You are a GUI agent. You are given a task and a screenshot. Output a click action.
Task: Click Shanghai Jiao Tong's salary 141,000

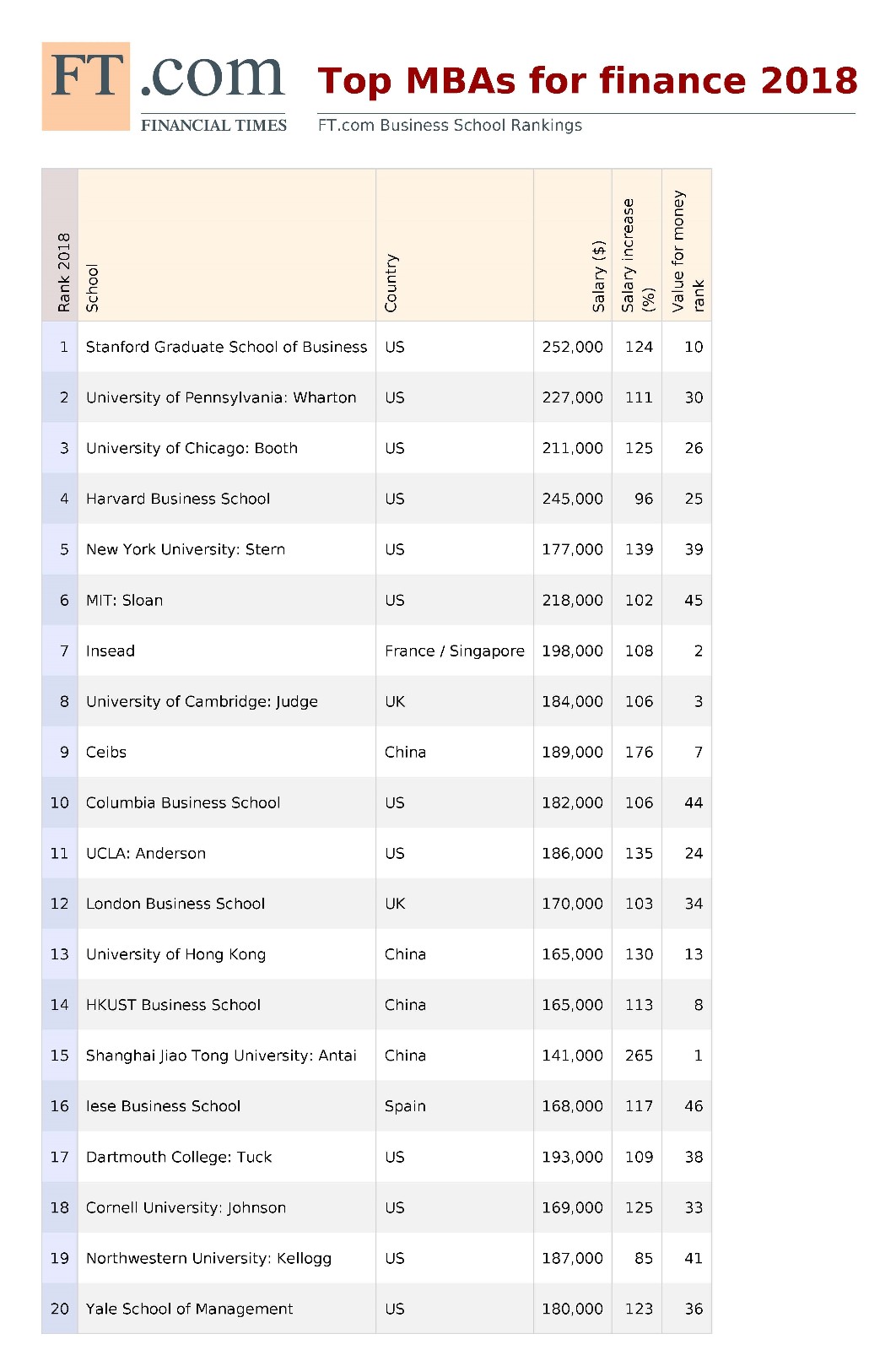tap(573, 1056)
